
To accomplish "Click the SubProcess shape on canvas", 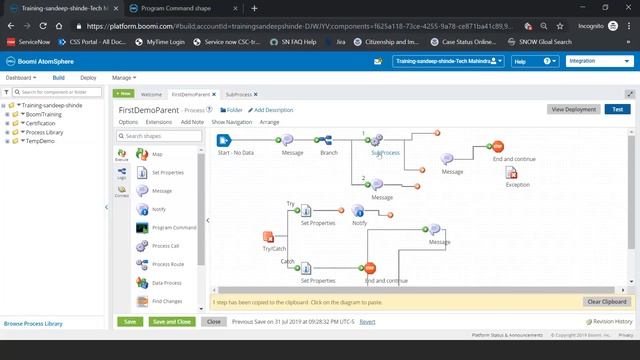I will click(376, 140).
